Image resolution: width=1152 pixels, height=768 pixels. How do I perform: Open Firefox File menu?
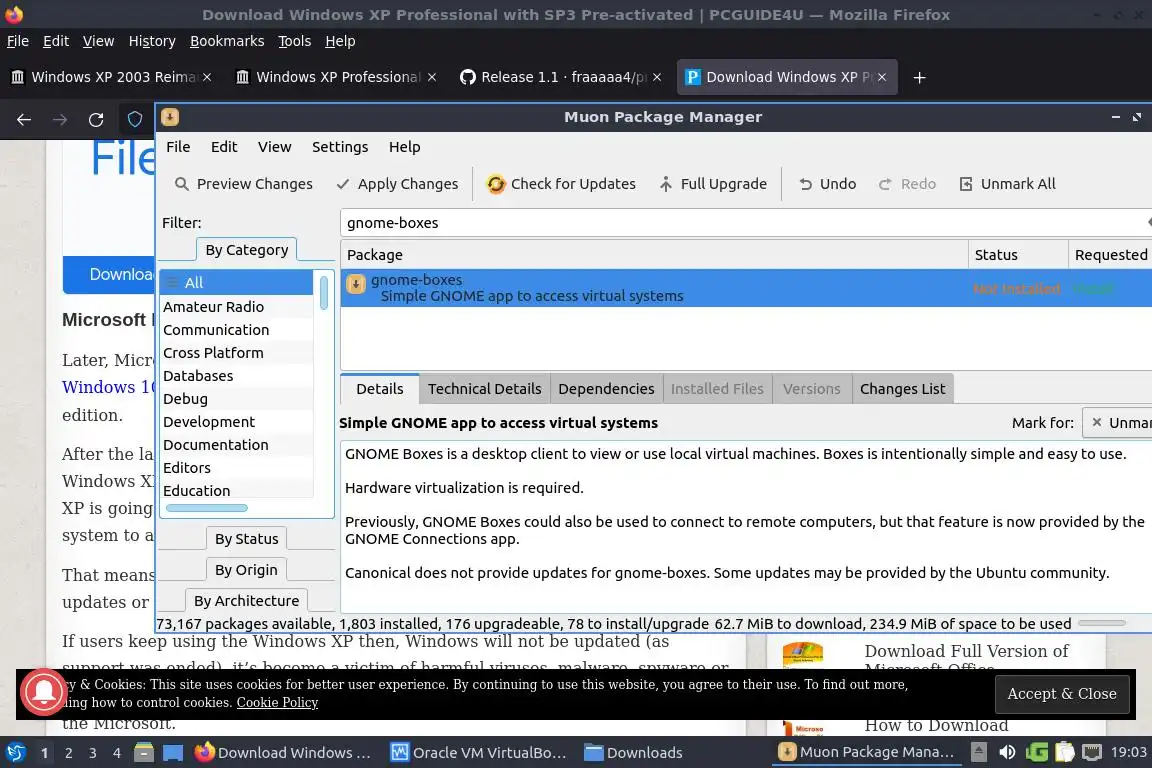coord(18,41)
